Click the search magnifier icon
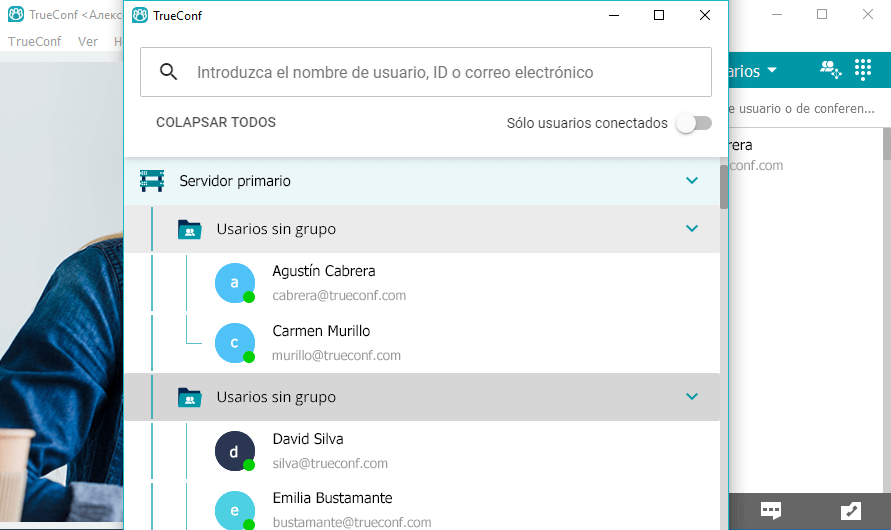The image size is (891, 530). [x=168, y=72]
